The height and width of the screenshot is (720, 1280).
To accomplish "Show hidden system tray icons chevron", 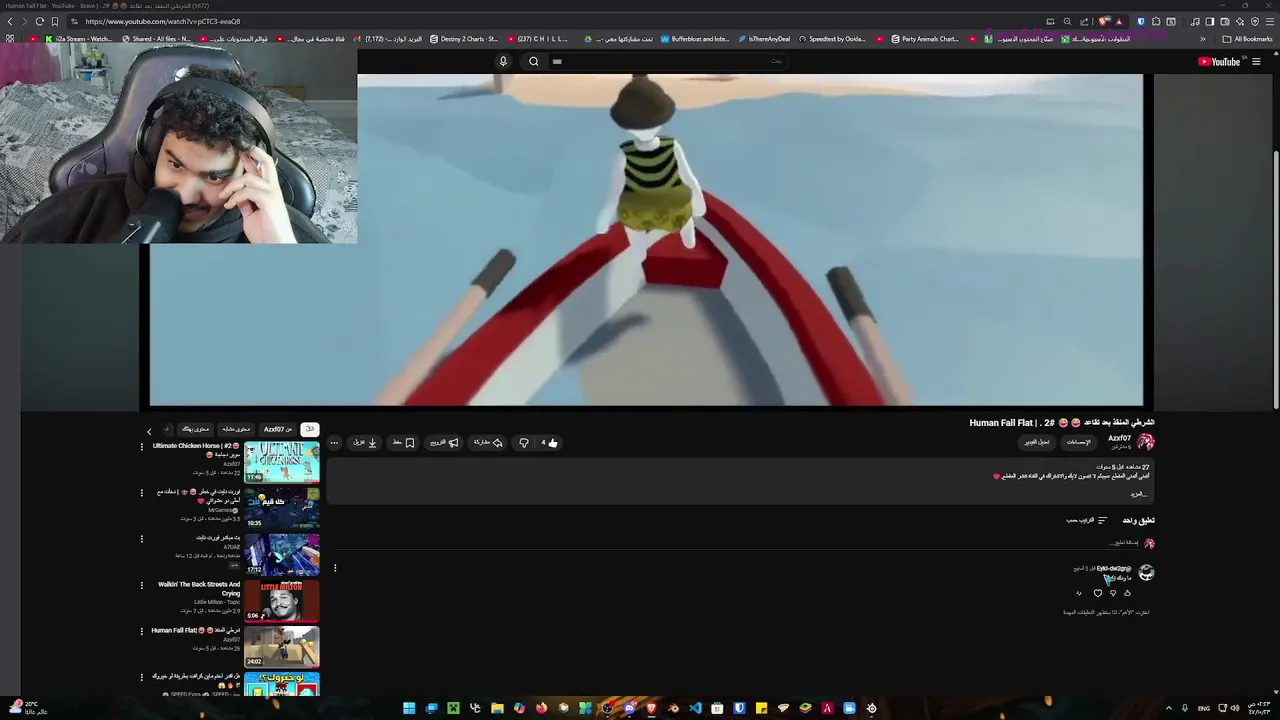I will (1168, 708).
